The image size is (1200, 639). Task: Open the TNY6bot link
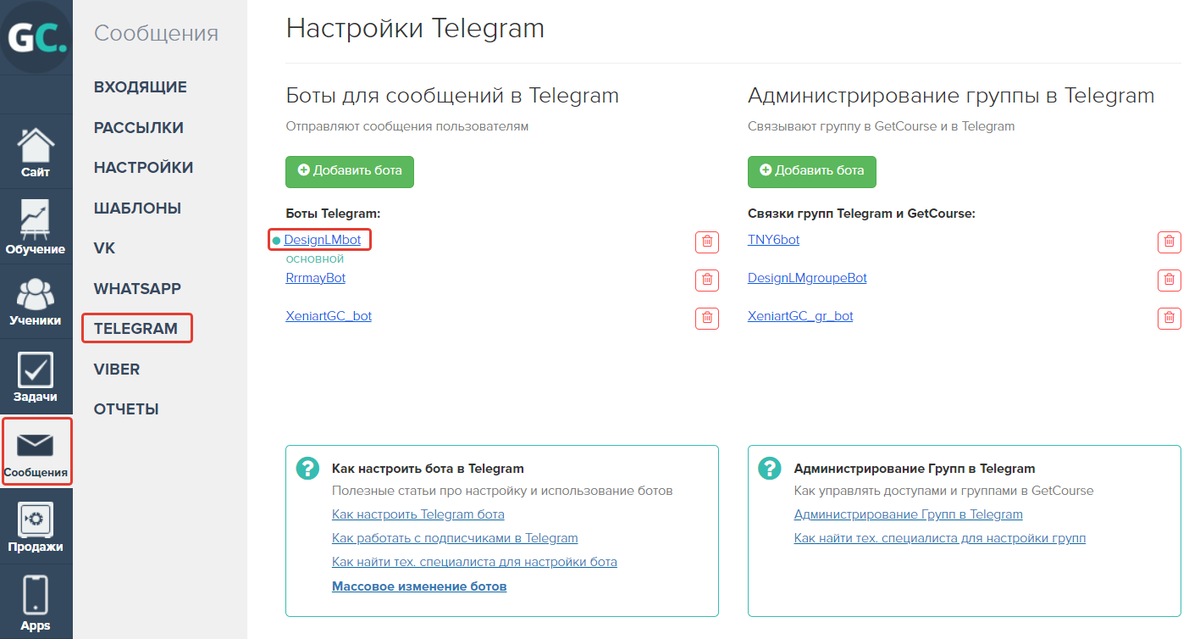coord(774,240)
